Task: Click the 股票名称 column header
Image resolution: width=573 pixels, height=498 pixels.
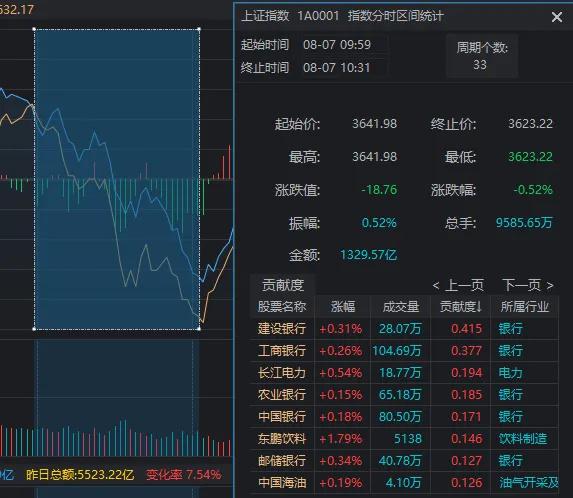Action: click(x=282, y=307)
